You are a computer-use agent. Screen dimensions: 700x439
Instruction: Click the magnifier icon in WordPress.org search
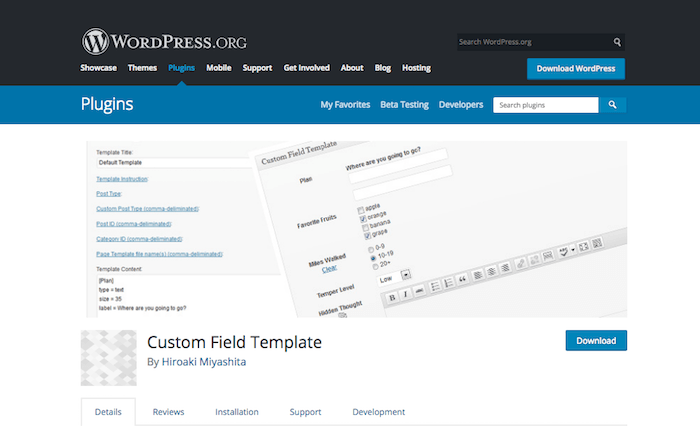pos(617,42)
